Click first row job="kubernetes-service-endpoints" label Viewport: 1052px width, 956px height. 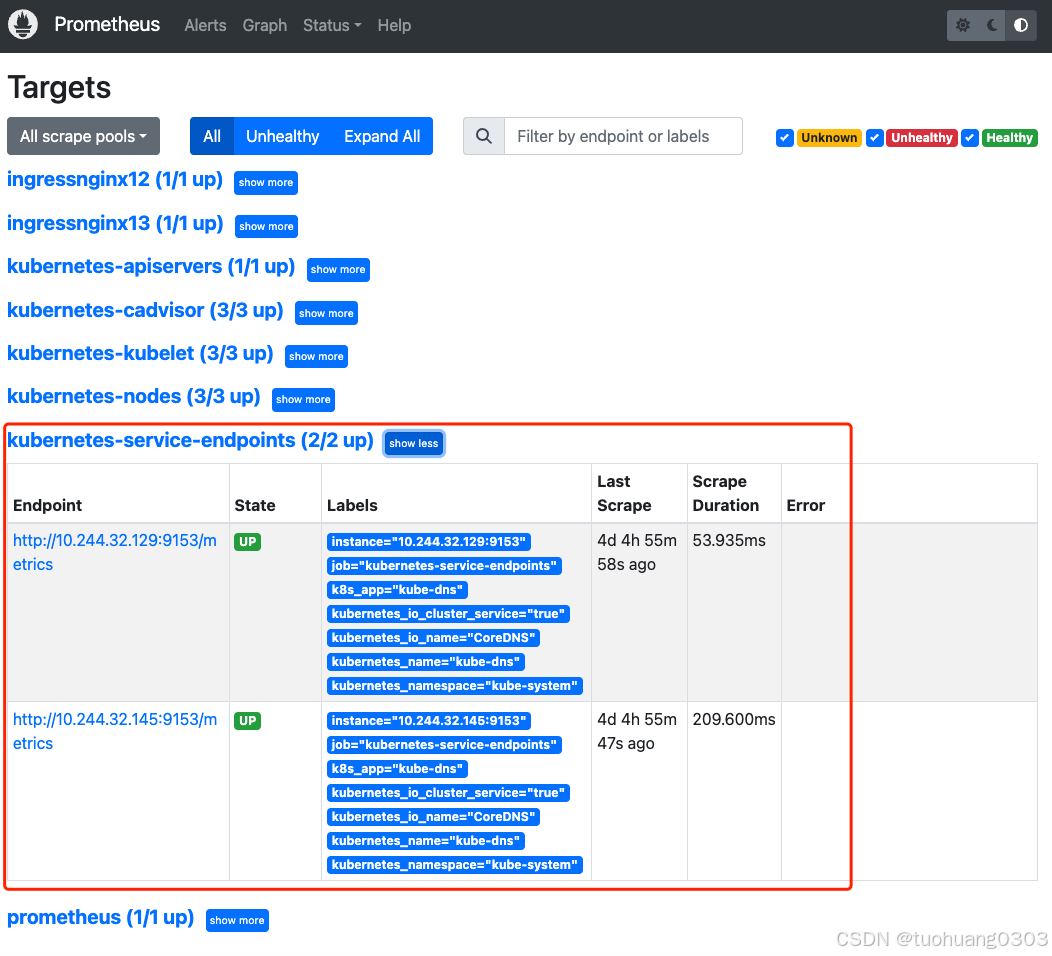coord(444,566)
